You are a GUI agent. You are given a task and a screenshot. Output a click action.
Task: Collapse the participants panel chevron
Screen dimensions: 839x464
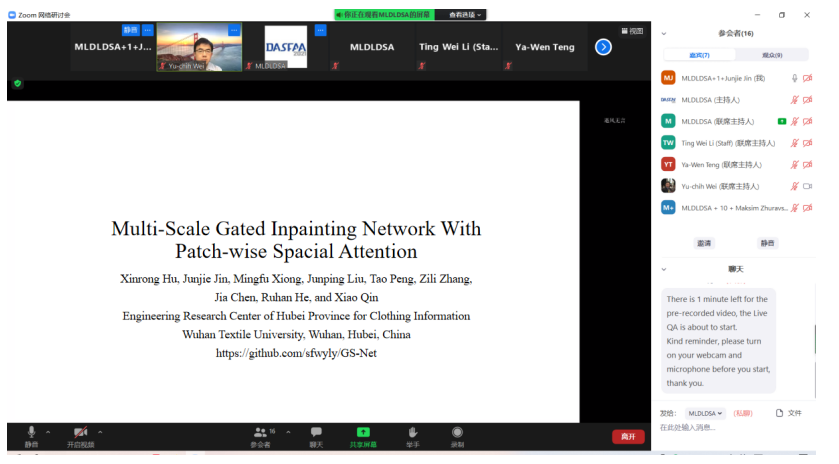(x=664, y=33)
